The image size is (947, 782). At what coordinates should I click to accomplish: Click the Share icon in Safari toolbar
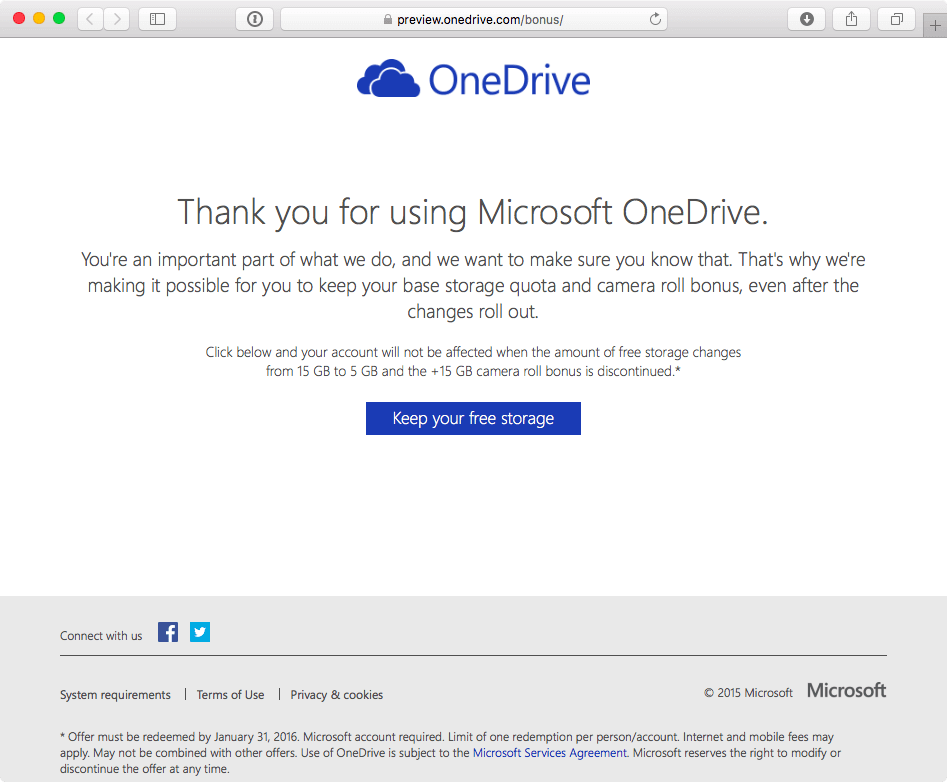tap(852, 19)
